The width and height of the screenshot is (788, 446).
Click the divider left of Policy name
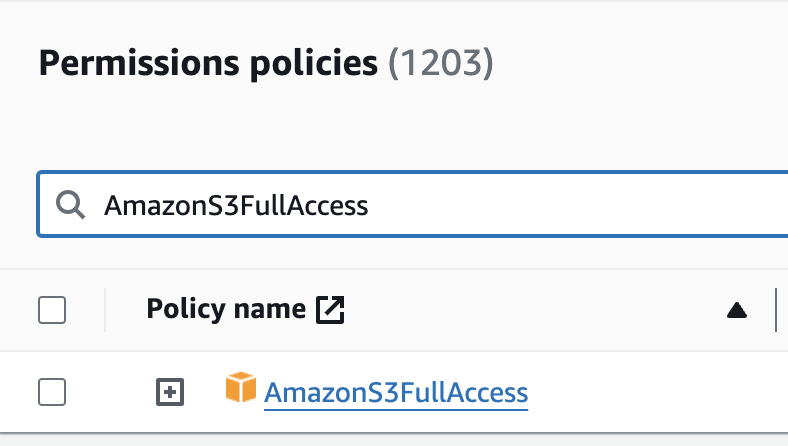tap(105, 310)
